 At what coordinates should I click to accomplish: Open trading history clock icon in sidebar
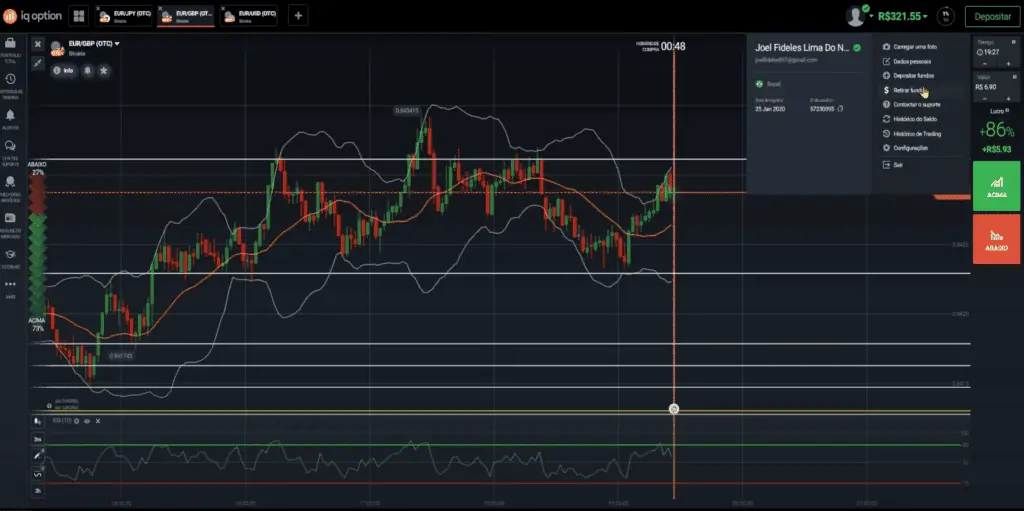tap(10, 79)
